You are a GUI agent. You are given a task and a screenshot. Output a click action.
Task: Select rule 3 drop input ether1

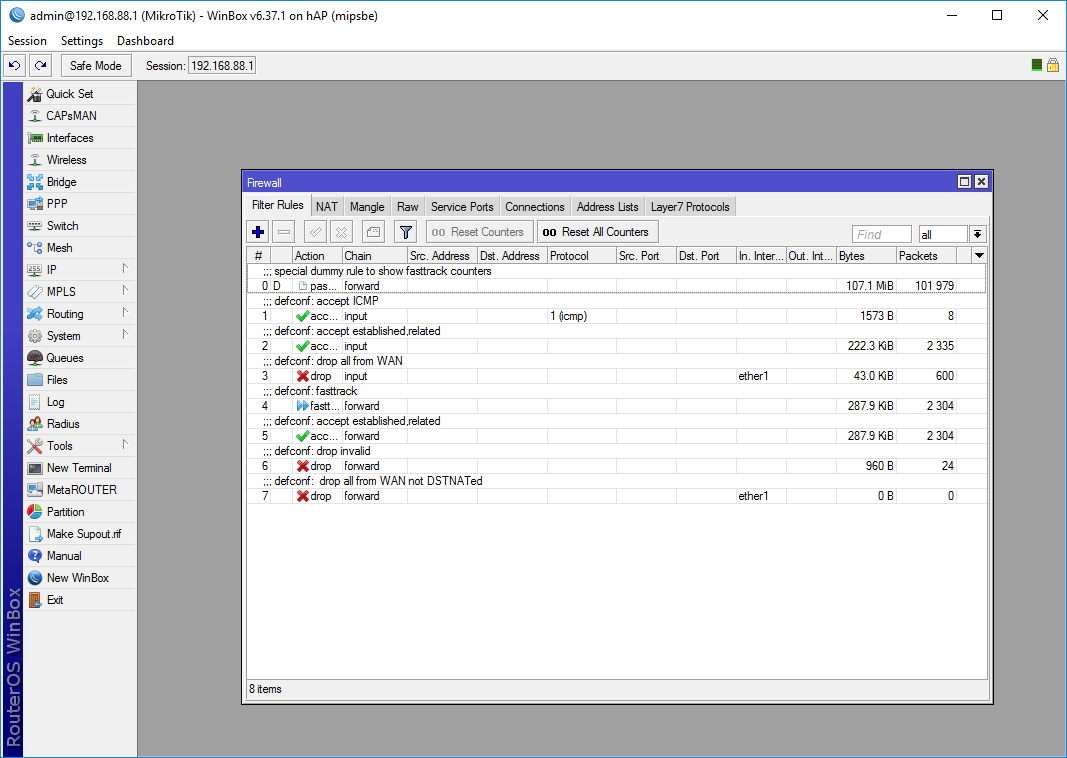coord(617,376)
